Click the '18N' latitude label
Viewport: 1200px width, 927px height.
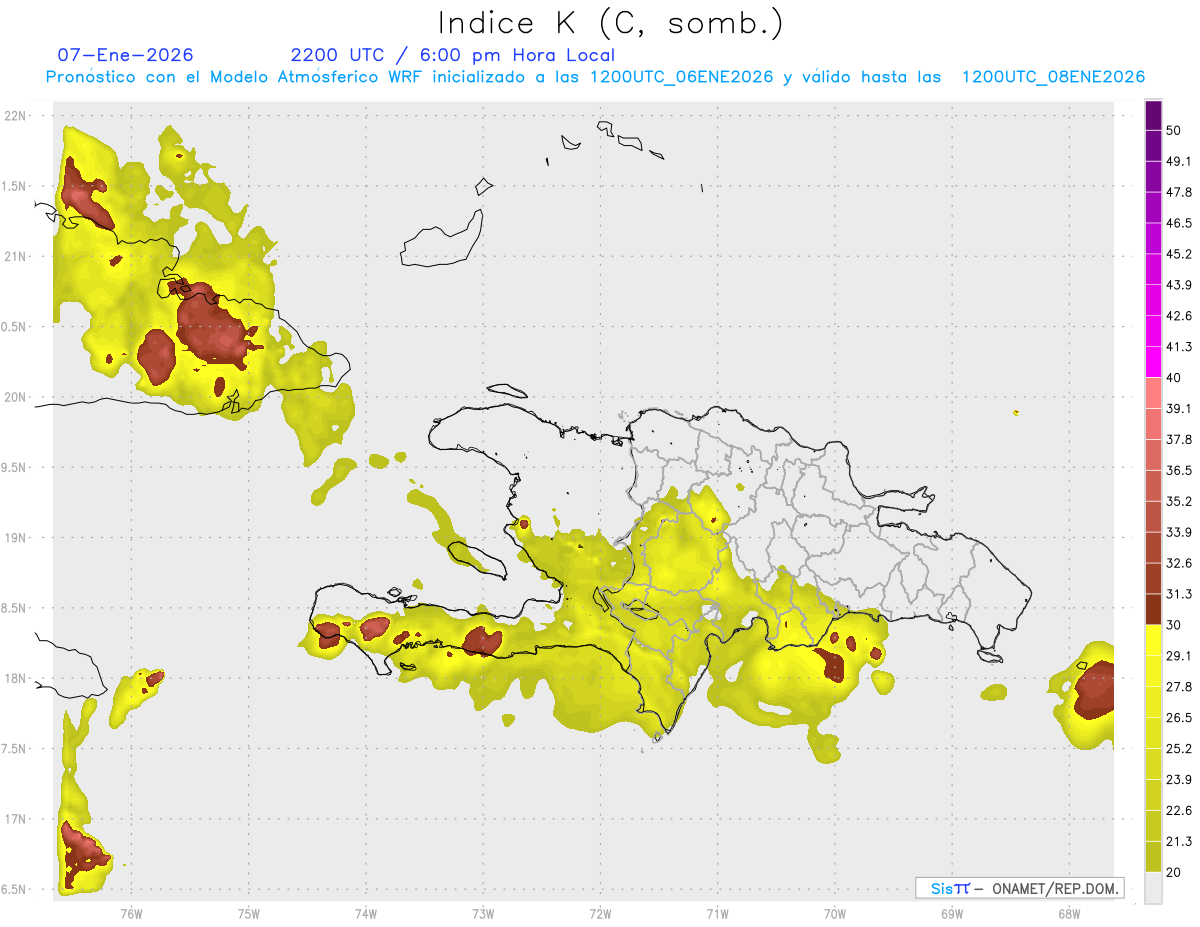tap(16, 678)
